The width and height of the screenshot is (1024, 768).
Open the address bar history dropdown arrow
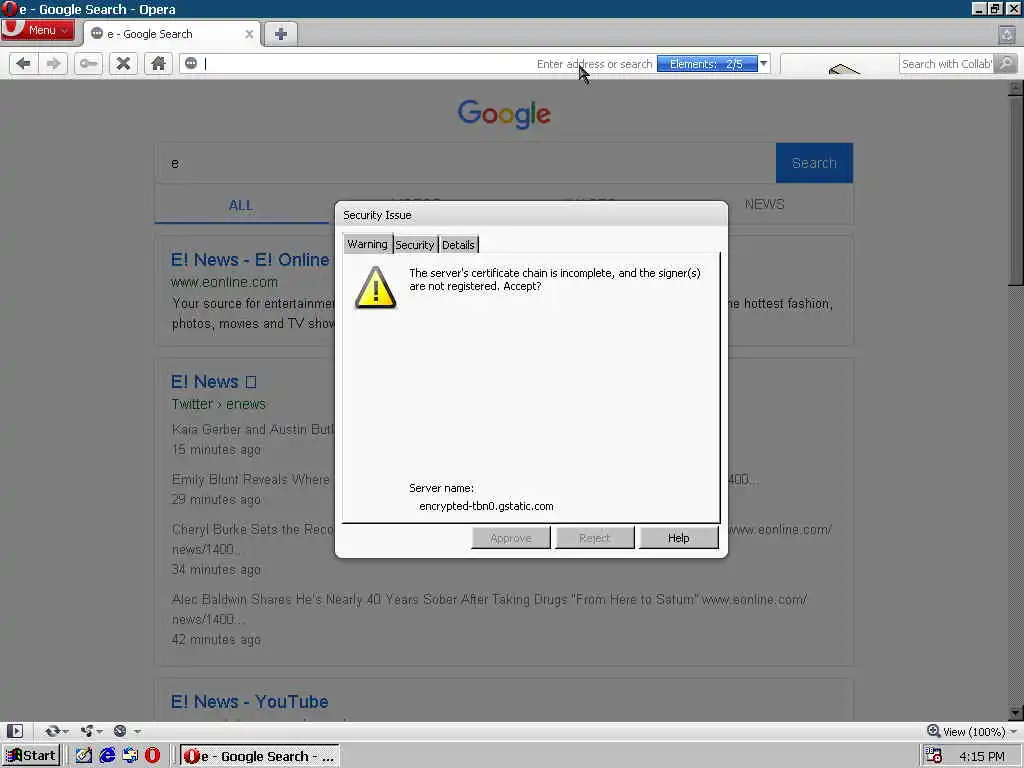pyautogui.click(x=763, y=63)
